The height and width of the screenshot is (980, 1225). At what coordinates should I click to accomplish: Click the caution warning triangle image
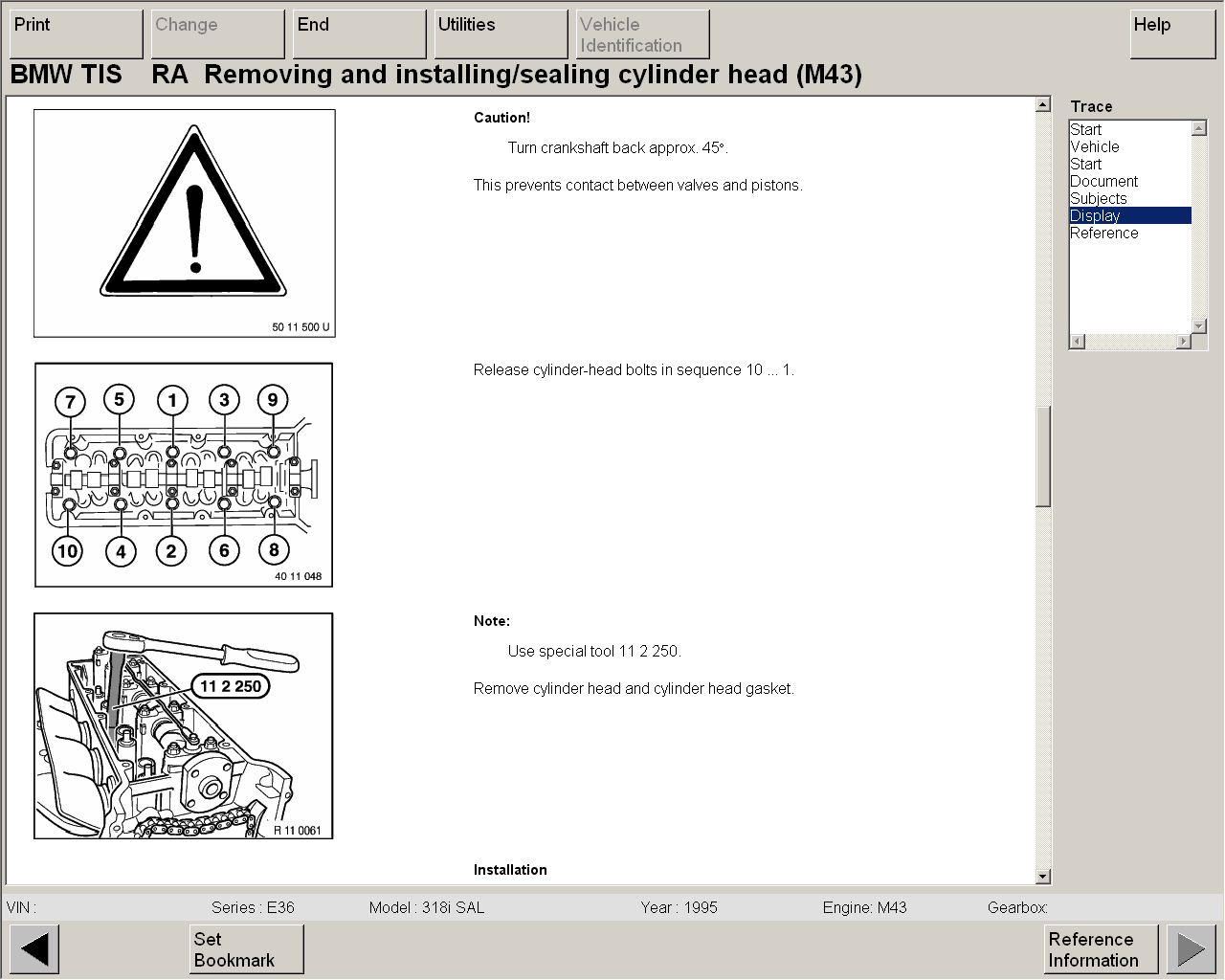click(185, 223)
